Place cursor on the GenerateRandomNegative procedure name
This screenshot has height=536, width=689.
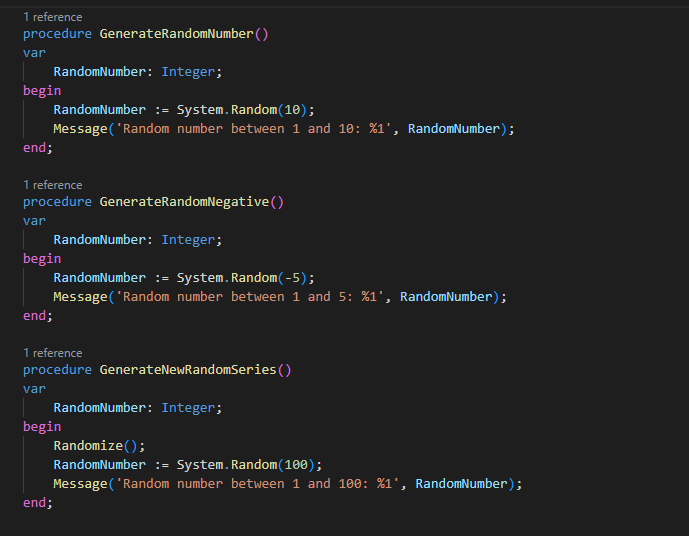tap(184, 202)
